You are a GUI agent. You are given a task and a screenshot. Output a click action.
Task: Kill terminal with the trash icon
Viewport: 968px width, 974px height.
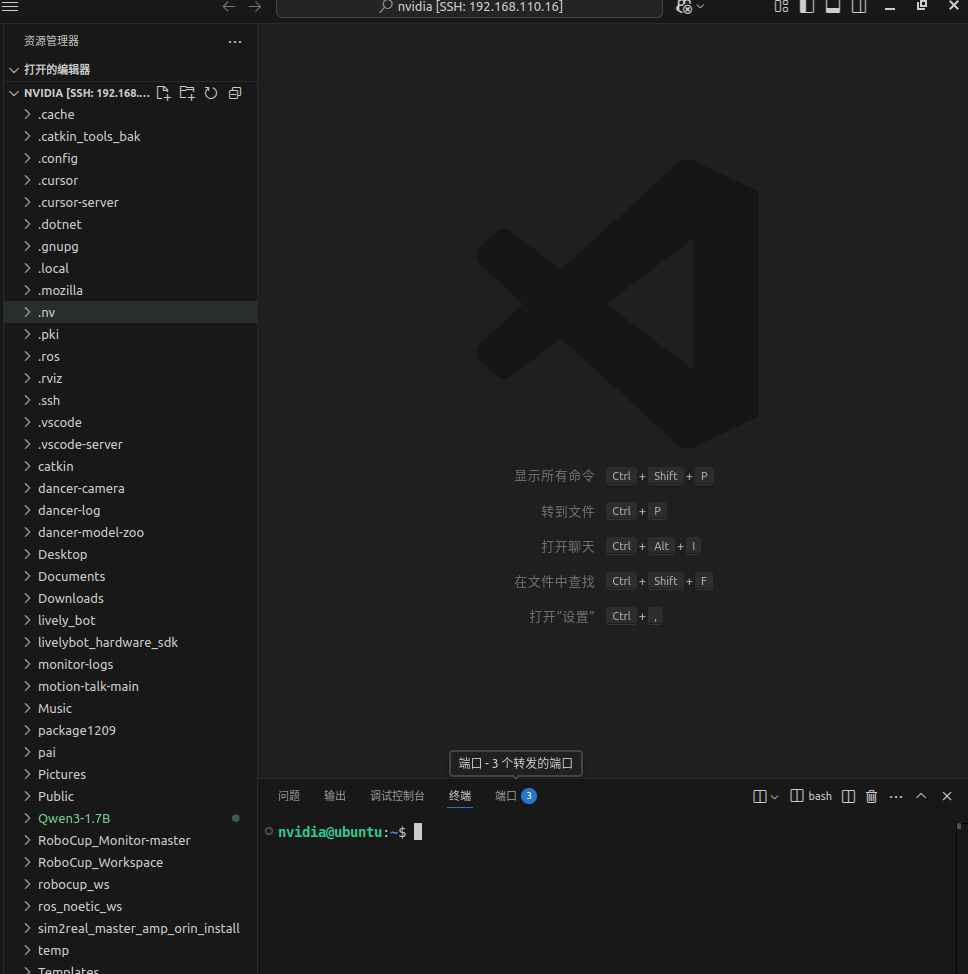tap(872, 796)
